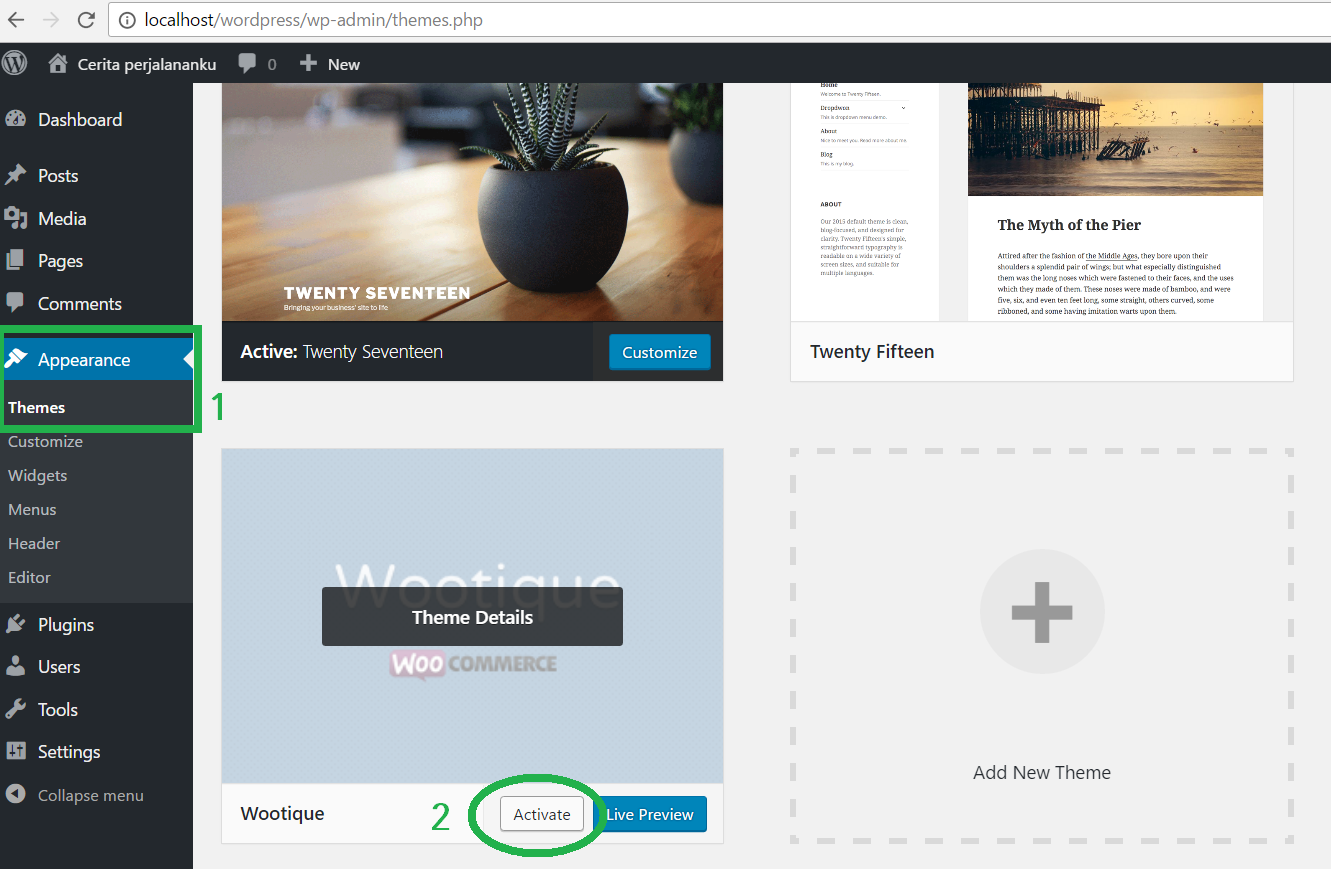1331x869 pixels.
Task: Click the Pages icon in sidebar
Action: click(x=15, y=260)
